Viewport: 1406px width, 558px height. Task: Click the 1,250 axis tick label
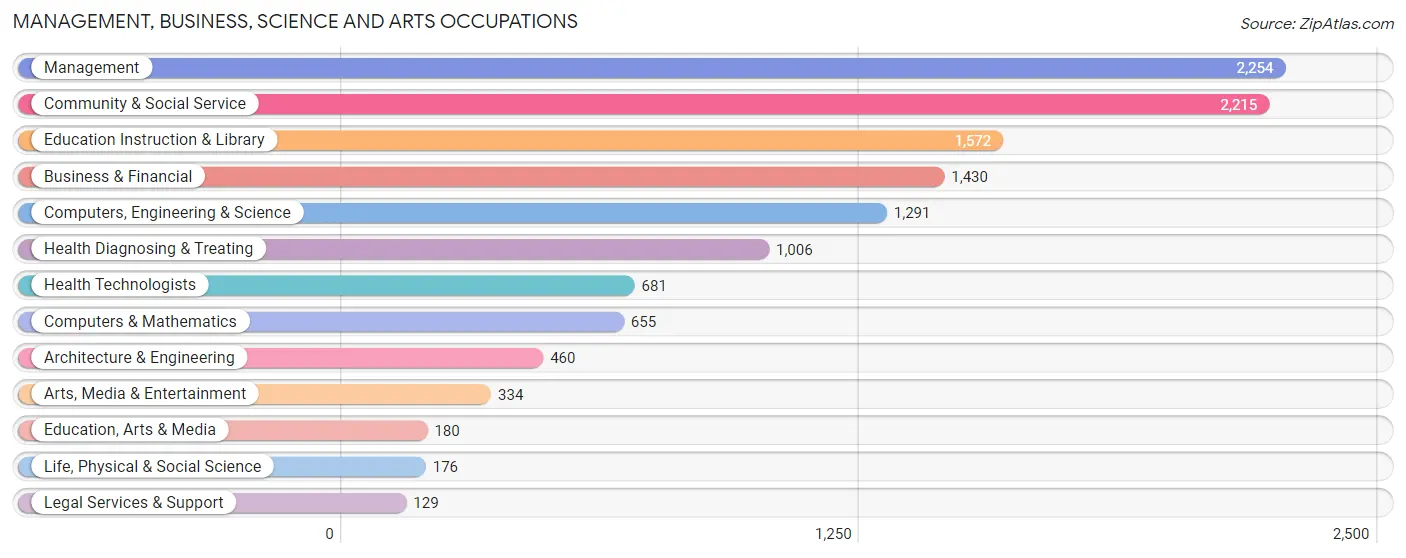tap(833, 534)
